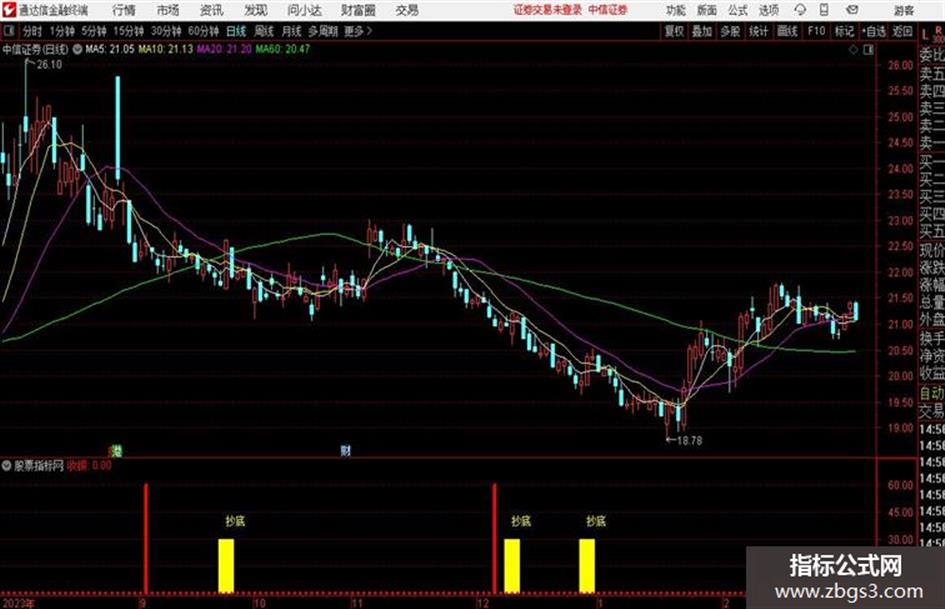Open the F10 company info button

[816, 31]
